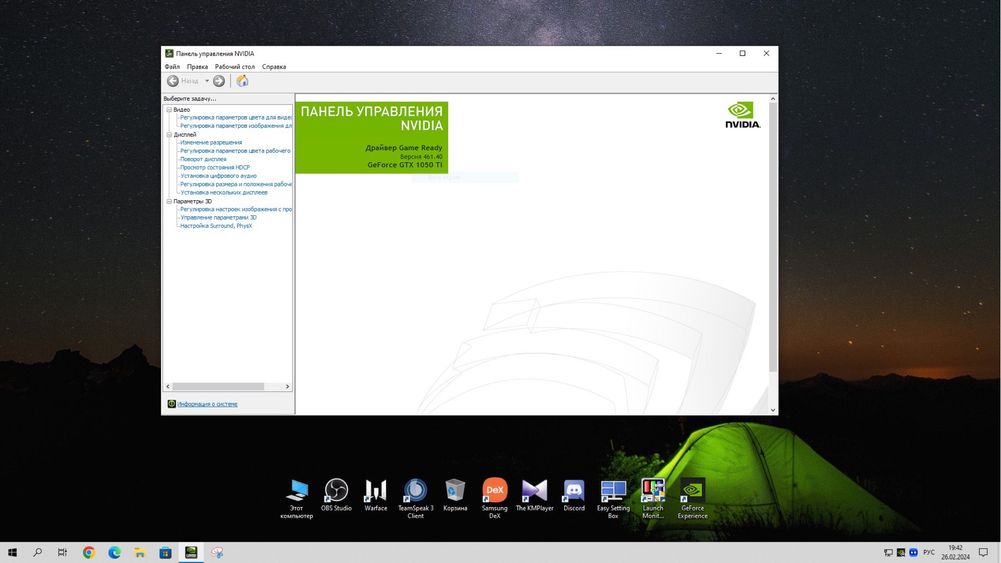
Task: Open the Windows Start menu
Action: coord(12,553)
